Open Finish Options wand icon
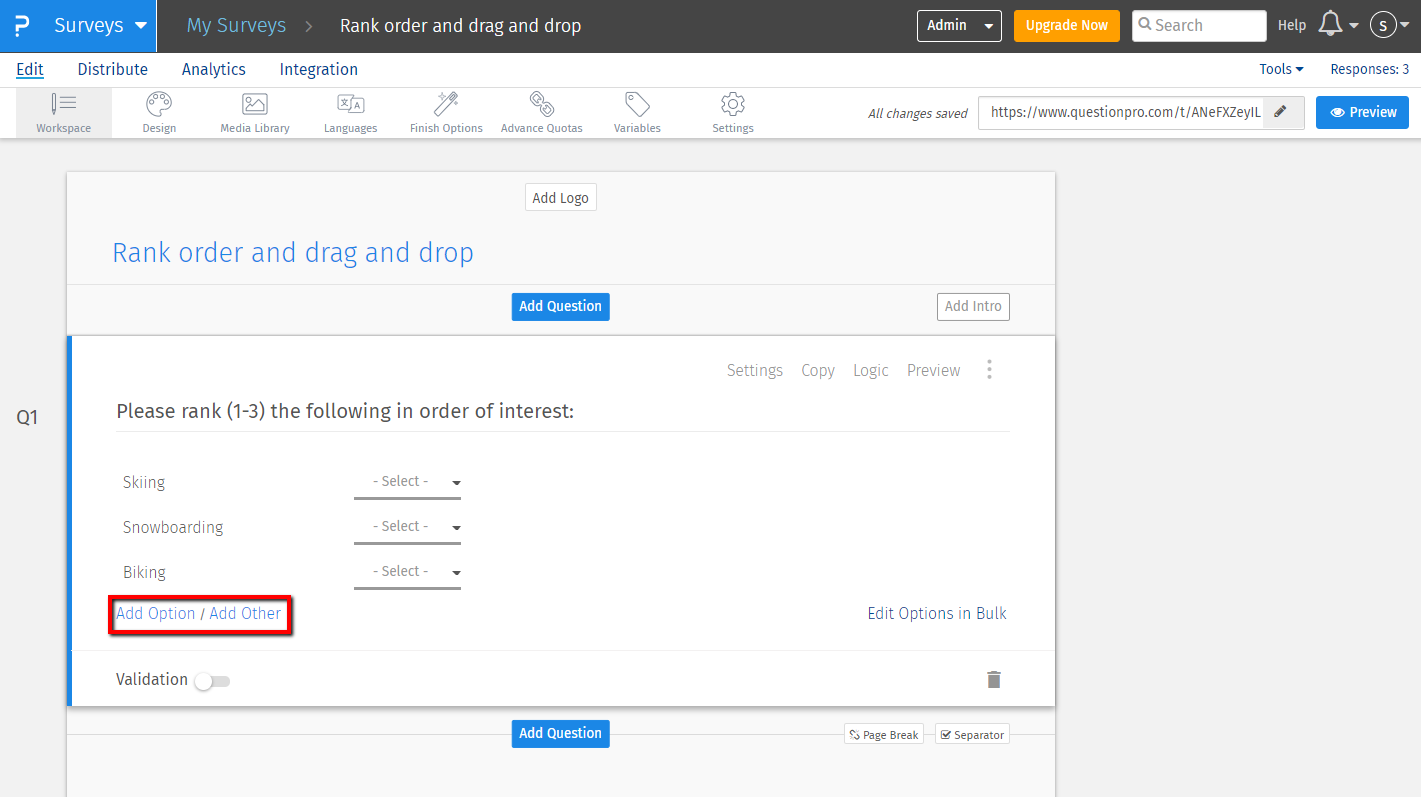This screenshot has height=797, width=1421. click(446, 104)
